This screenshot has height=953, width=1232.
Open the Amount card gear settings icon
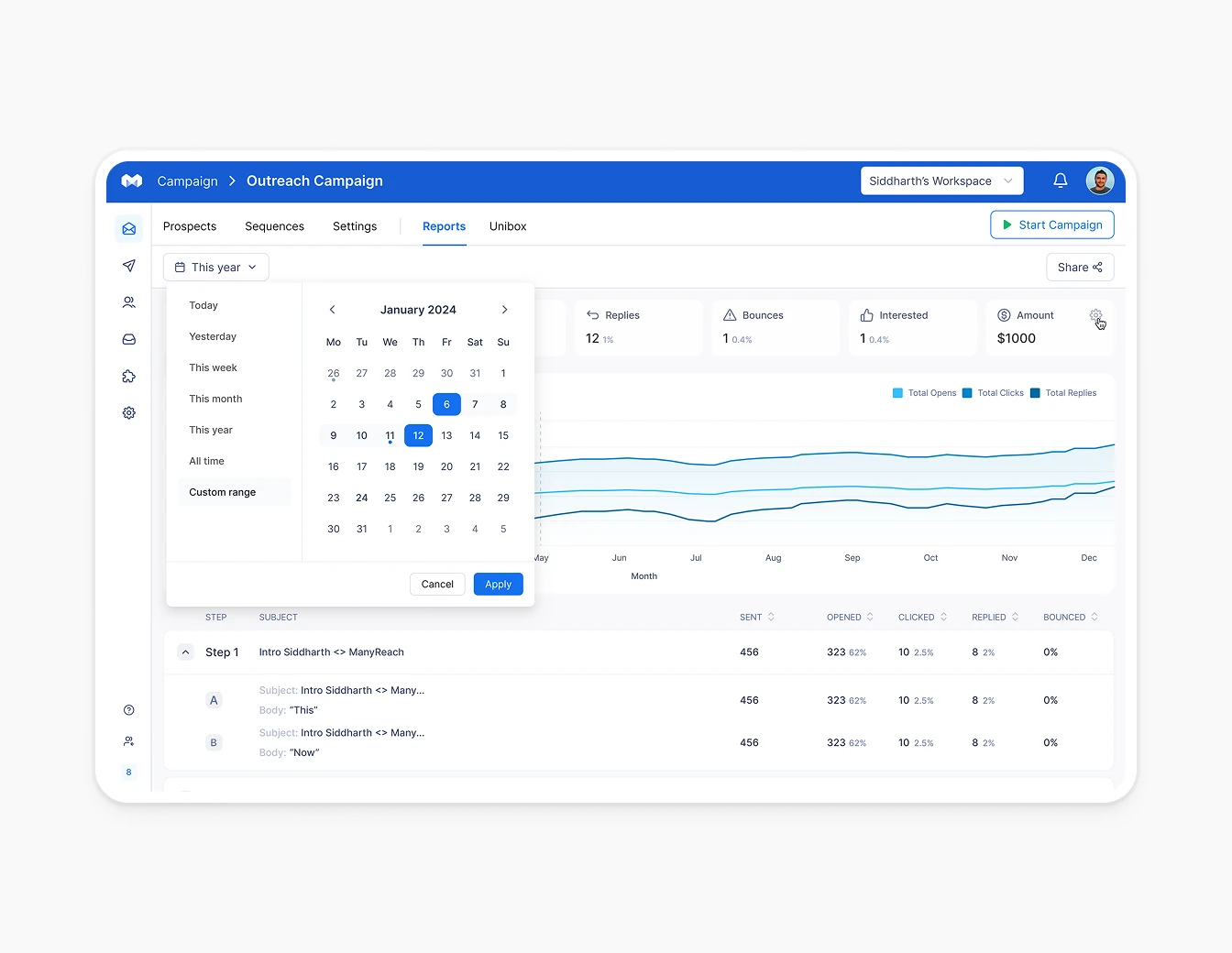pos(1096,316)
